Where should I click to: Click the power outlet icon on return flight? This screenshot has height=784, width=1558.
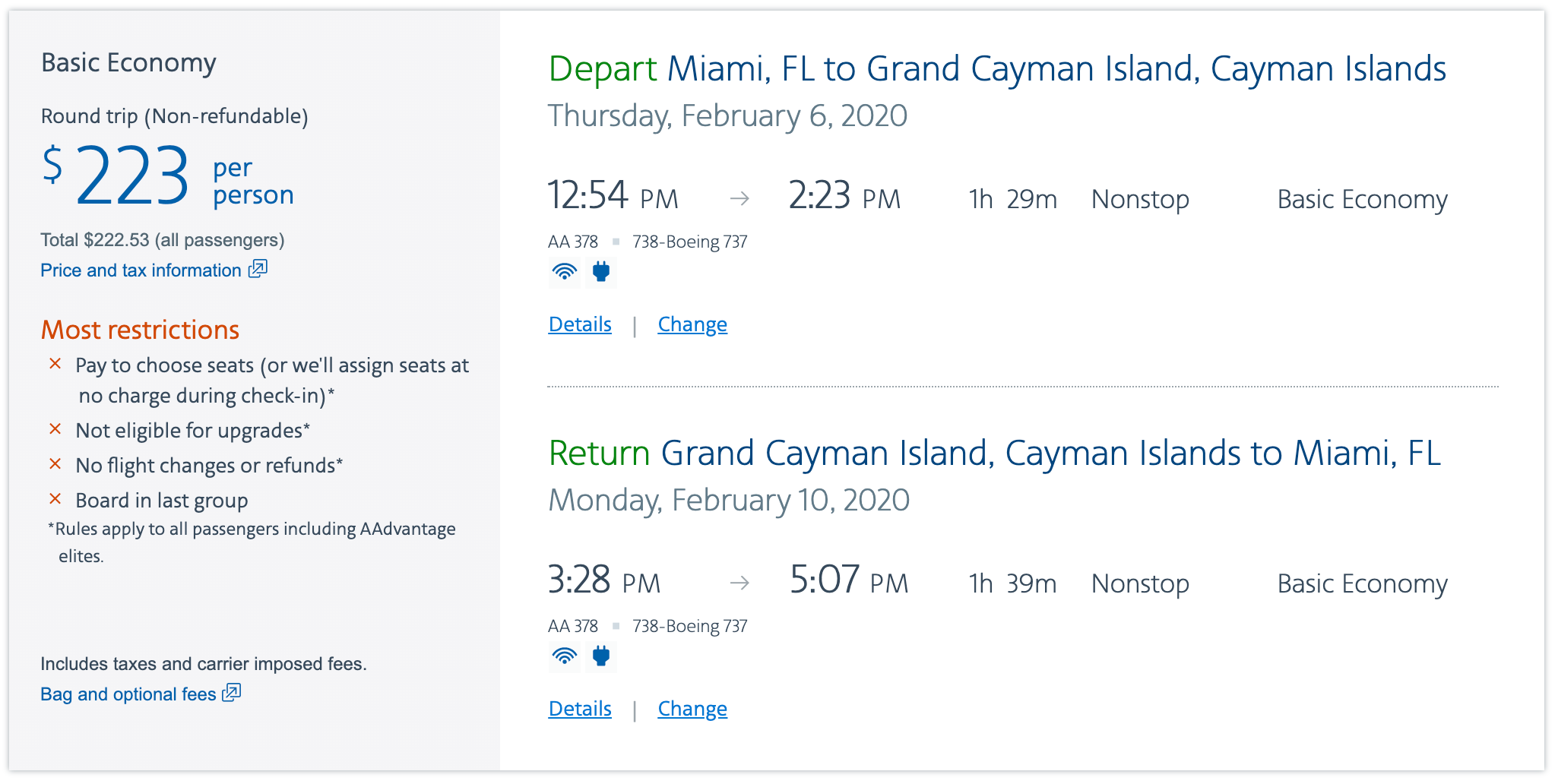tap(600, 656)
